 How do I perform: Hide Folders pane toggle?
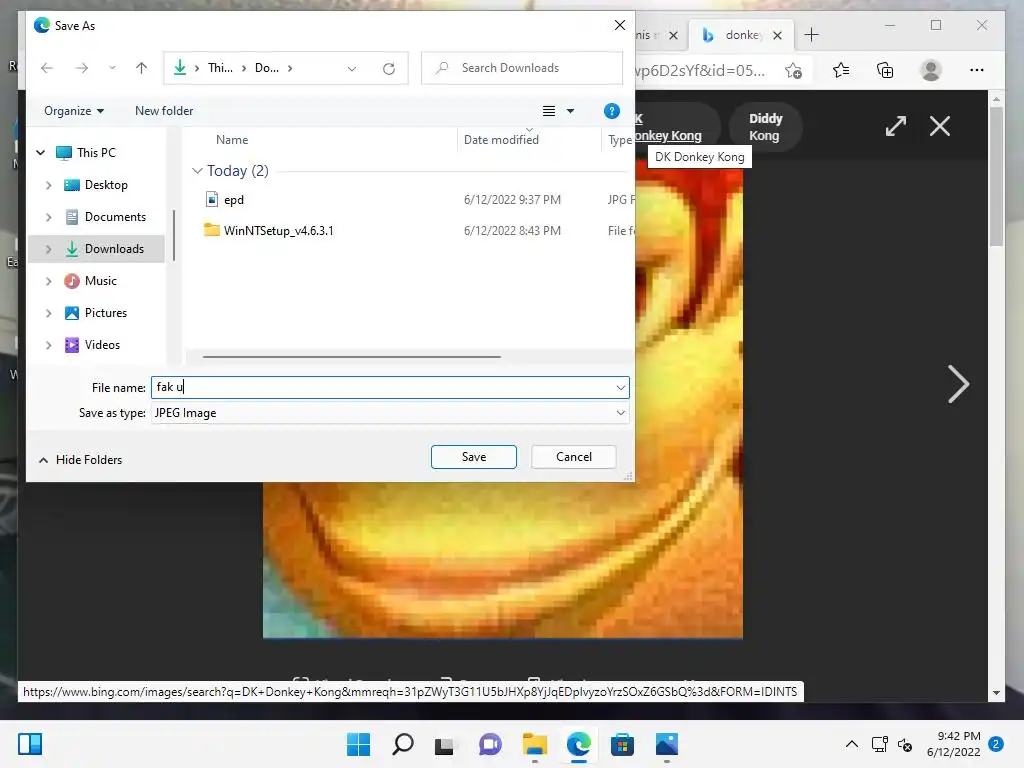click(80, 460)
